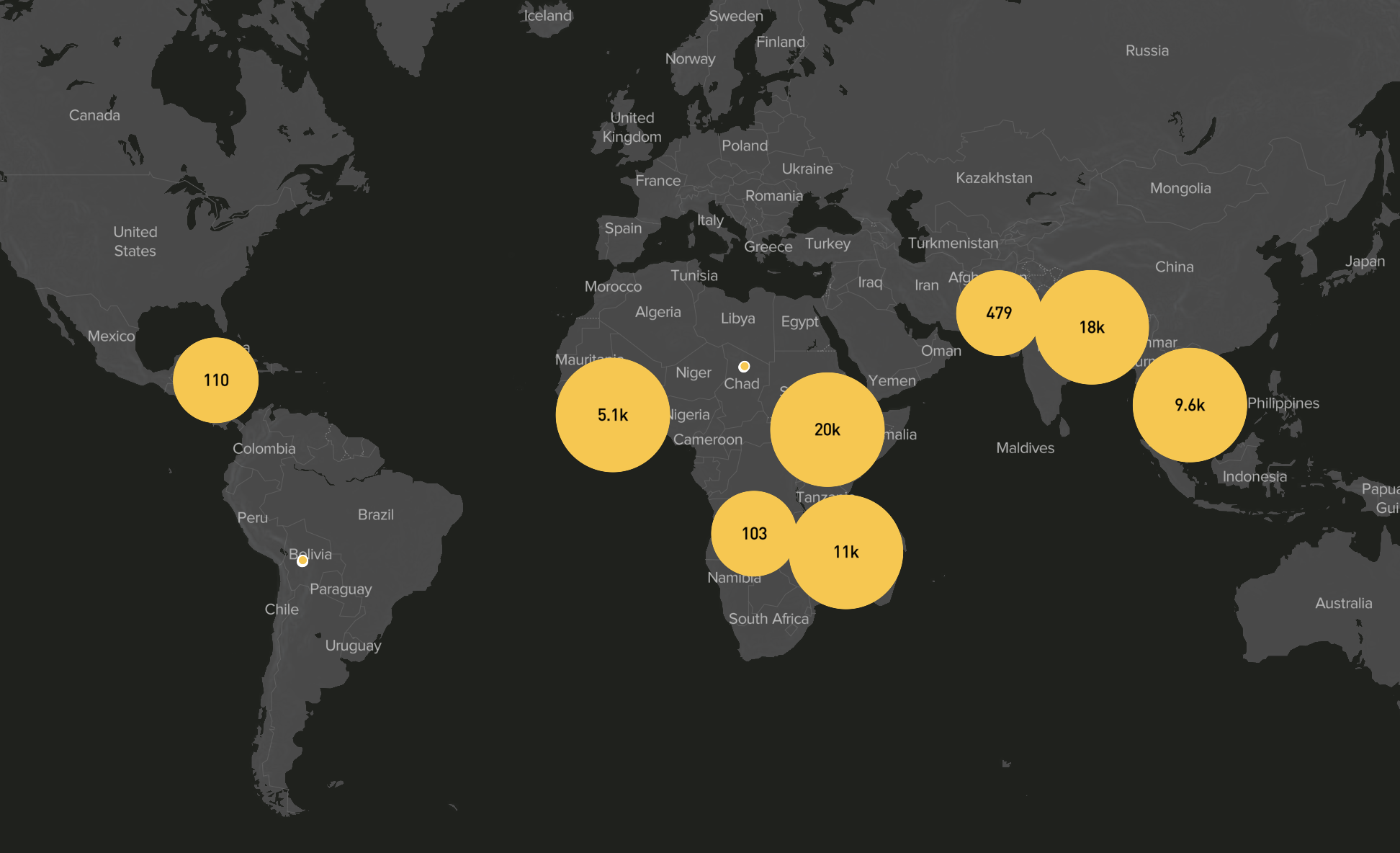Expand the 20k cluster in East Africa

(827, 429)
